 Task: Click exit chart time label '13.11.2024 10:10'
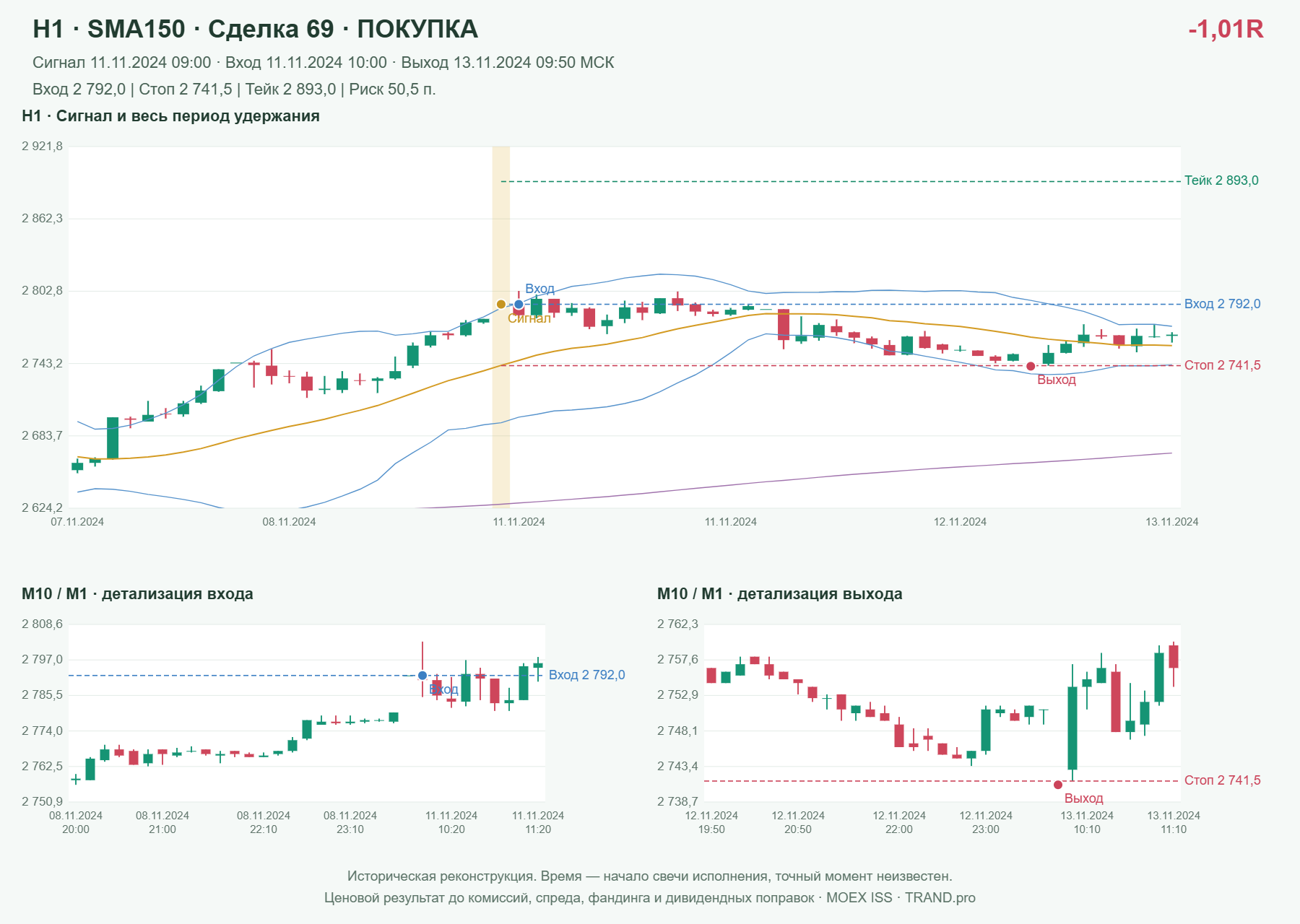[x=1087, y=822]
